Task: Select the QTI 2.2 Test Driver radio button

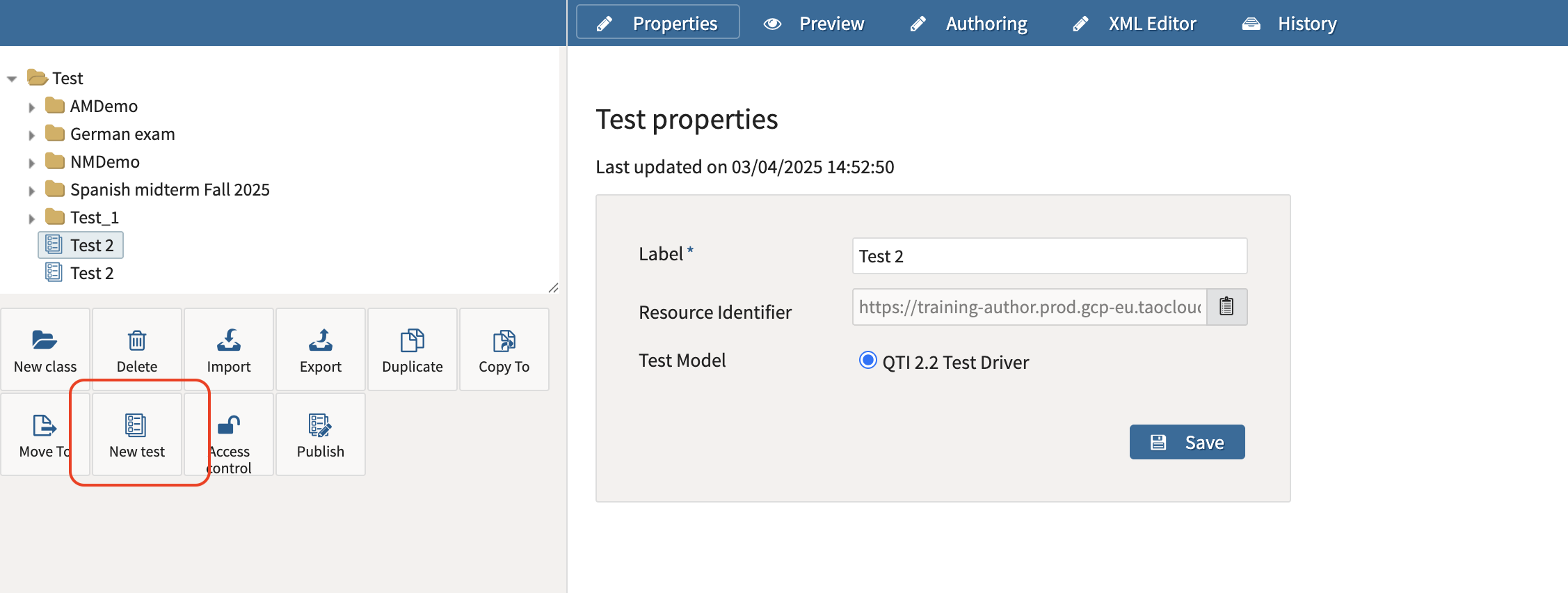Action: click(867, 361)
